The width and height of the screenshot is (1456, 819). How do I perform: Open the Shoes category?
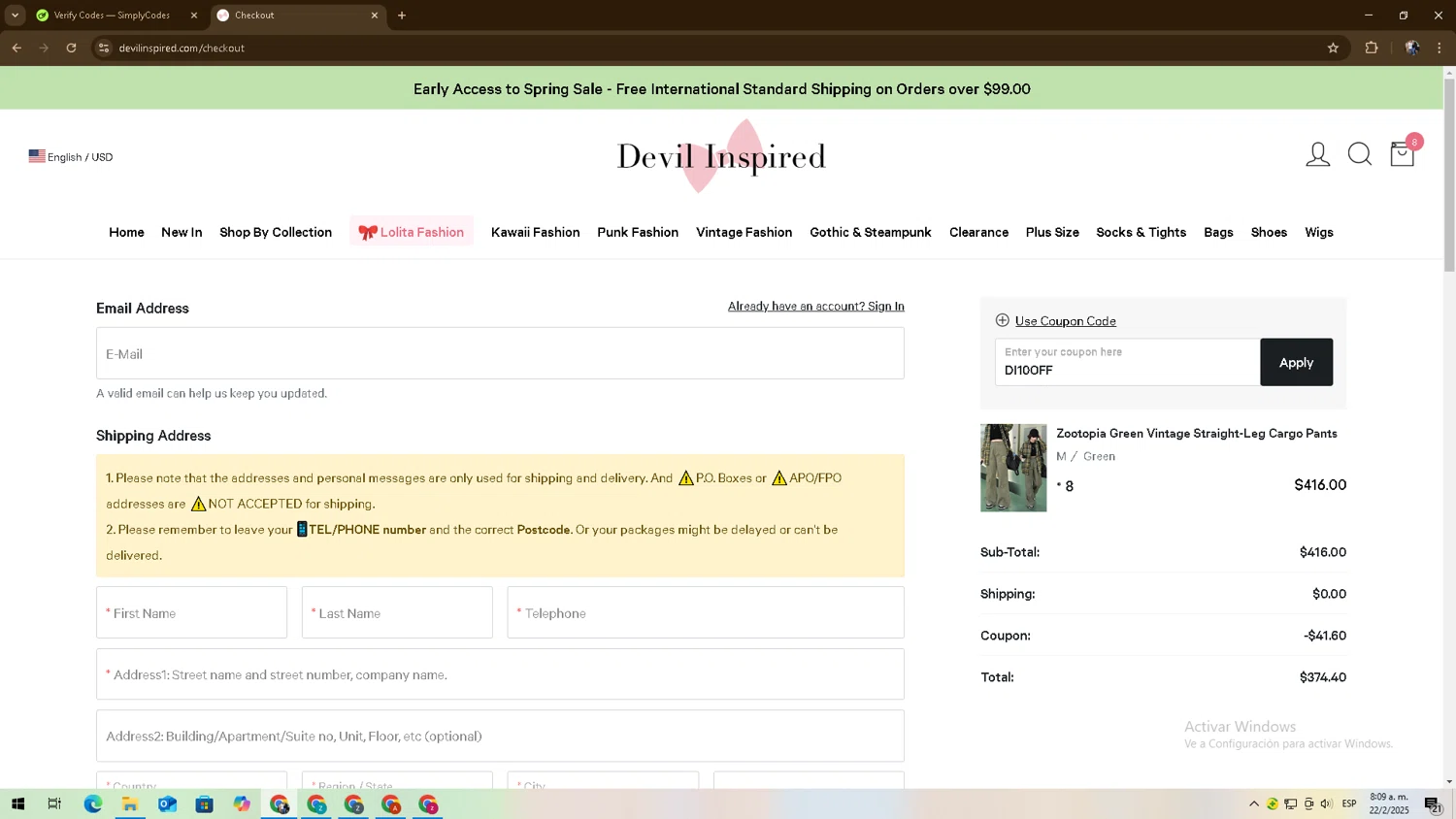coord(1269,232)
